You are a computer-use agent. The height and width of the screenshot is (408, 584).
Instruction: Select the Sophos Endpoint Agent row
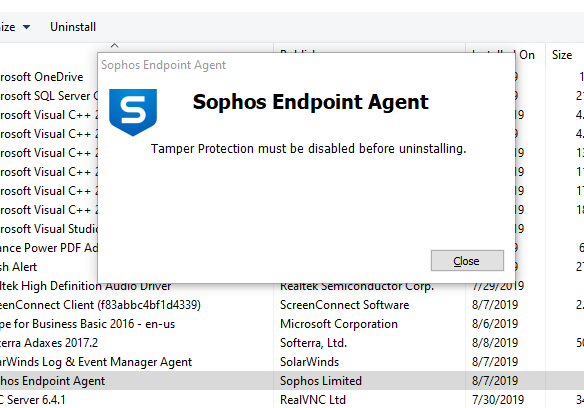292,380
